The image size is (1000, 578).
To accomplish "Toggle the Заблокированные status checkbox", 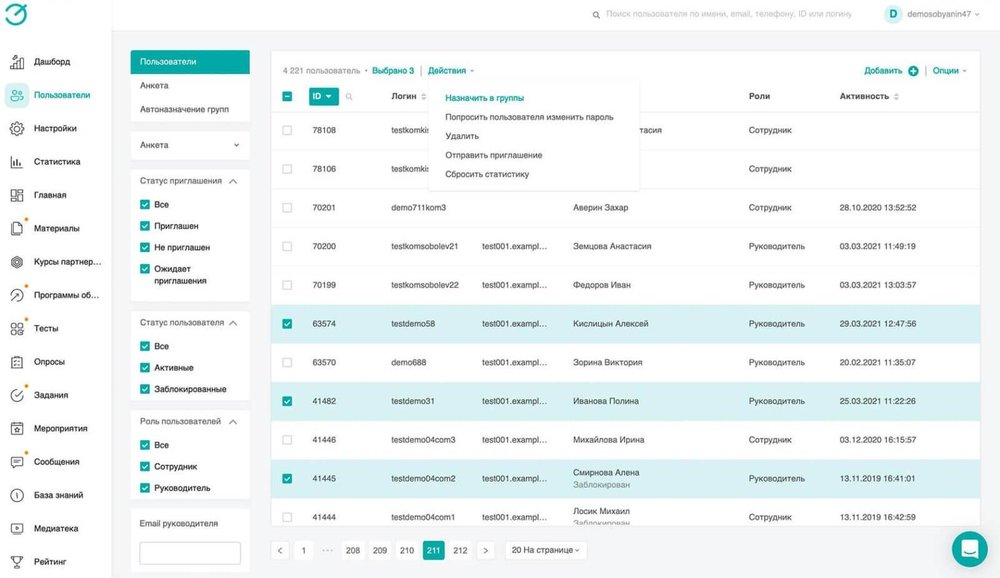I will (145, 389).
